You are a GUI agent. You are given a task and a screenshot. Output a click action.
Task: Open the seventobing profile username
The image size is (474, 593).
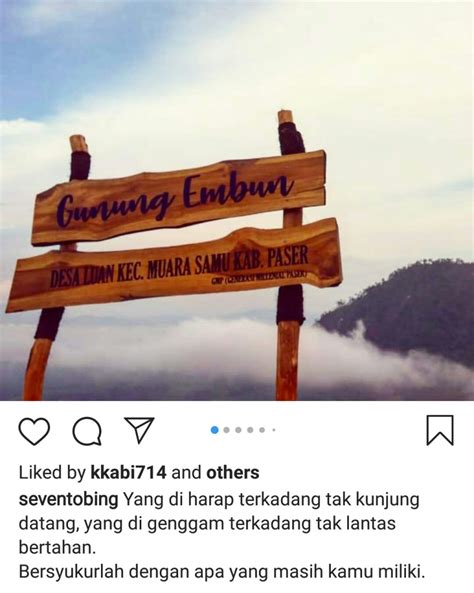click(x=68, y=500)
